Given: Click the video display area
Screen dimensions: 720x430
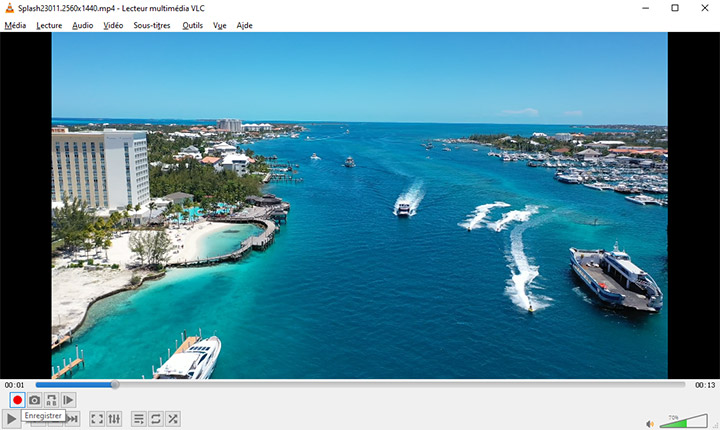Looking at the screenshot, I should tap(360, 205).
